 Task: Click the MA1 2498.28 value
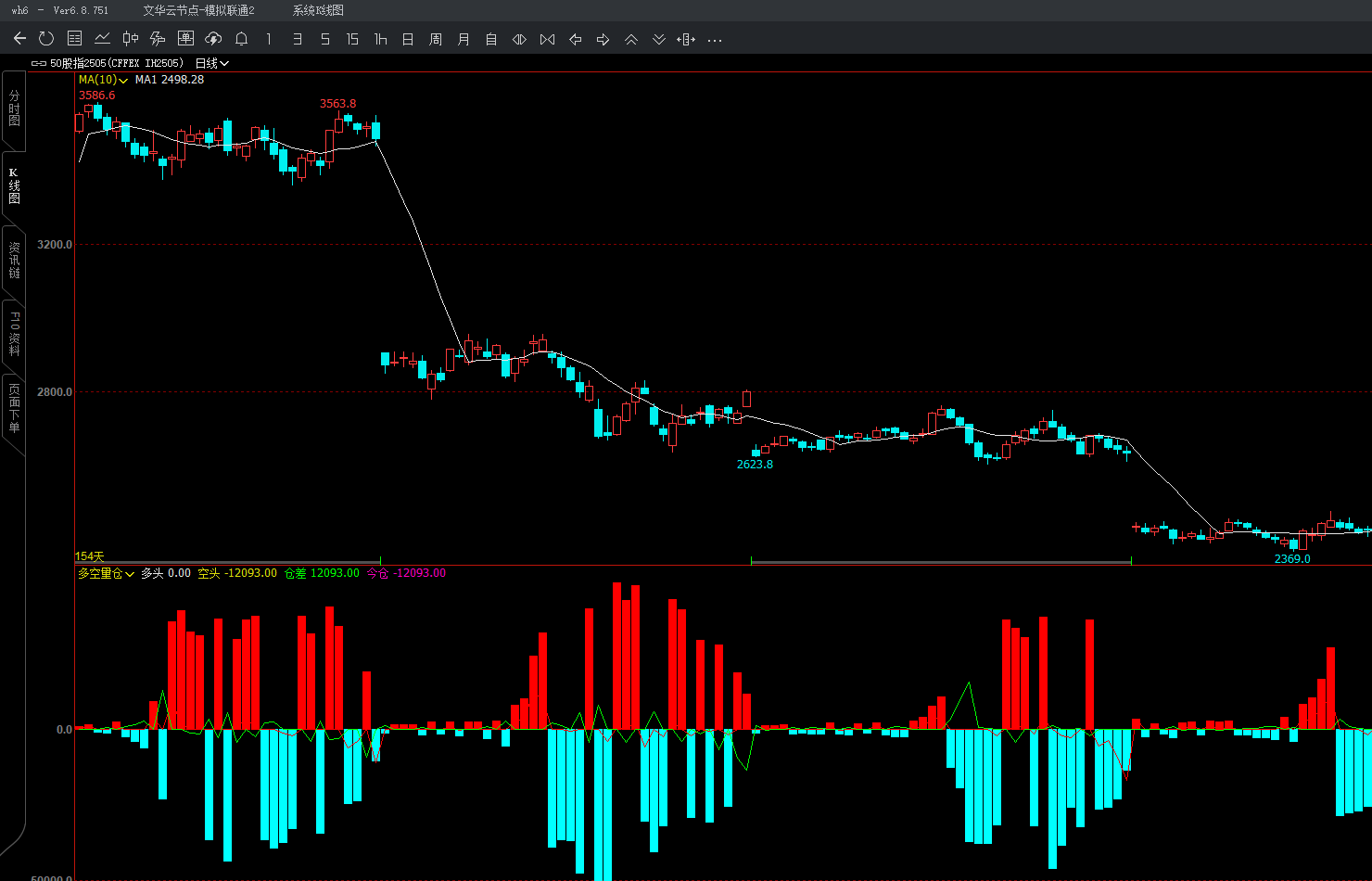tap(170, 80)
